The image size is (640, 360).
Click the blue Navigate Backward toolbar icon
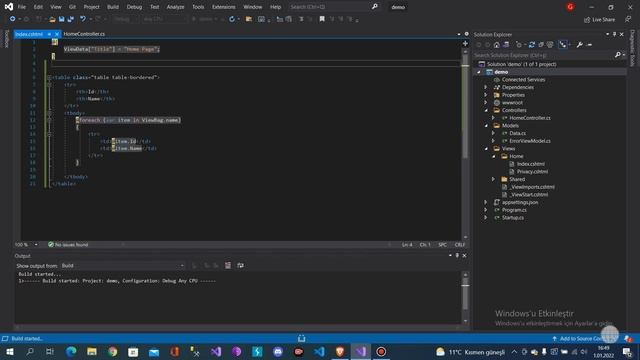[13, 19]
